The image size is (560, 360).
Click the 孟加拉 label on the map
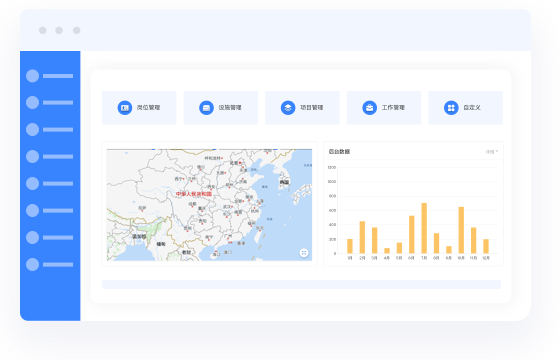coord(139,236)
